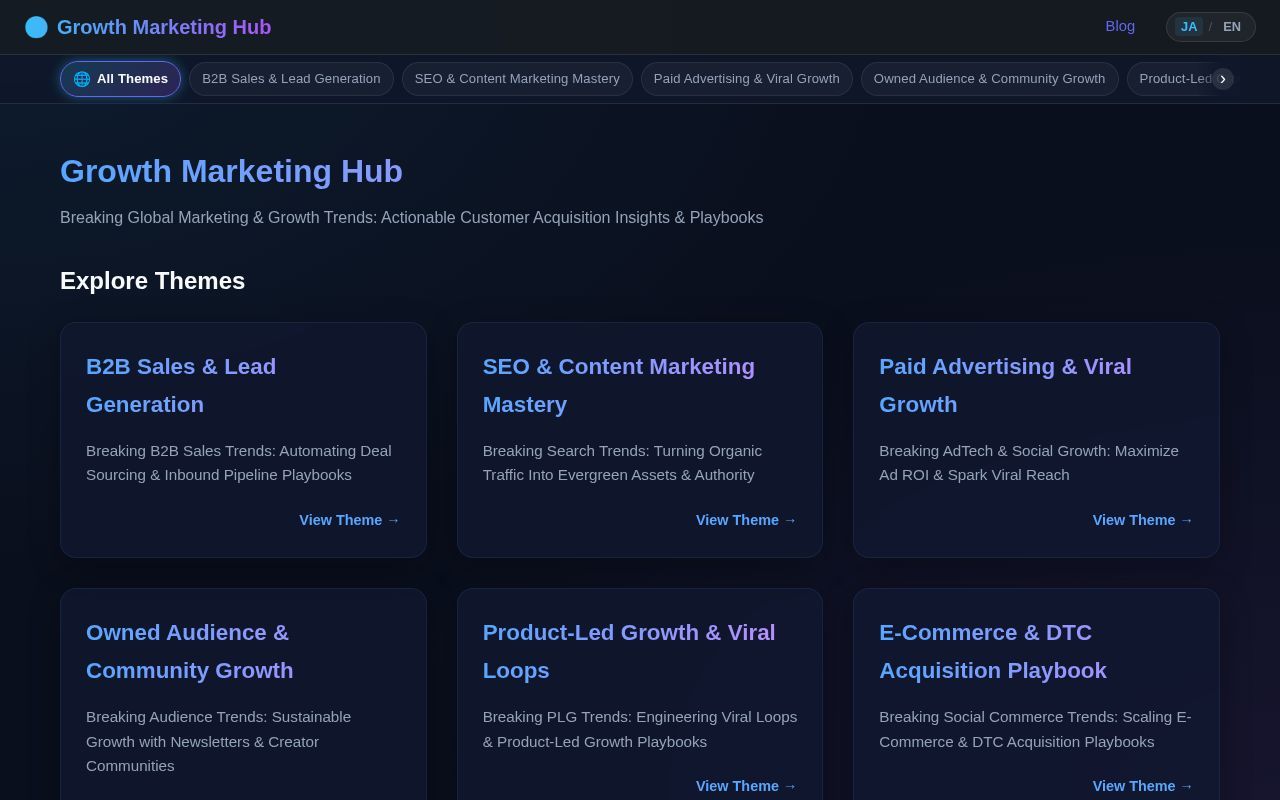This screenshot has width=1280, height=800.
Task: View Theme for E-Commerce & DTC card
Action: click(x=1143, y=786)
